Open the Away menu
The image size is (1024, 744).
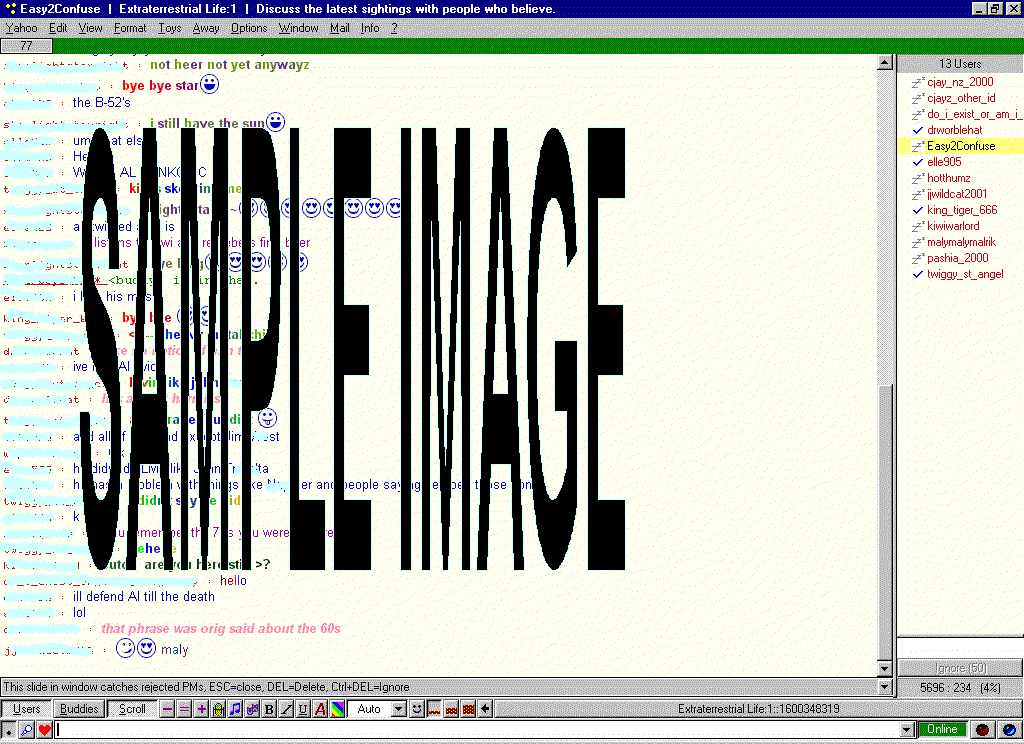tap(206, 28)
